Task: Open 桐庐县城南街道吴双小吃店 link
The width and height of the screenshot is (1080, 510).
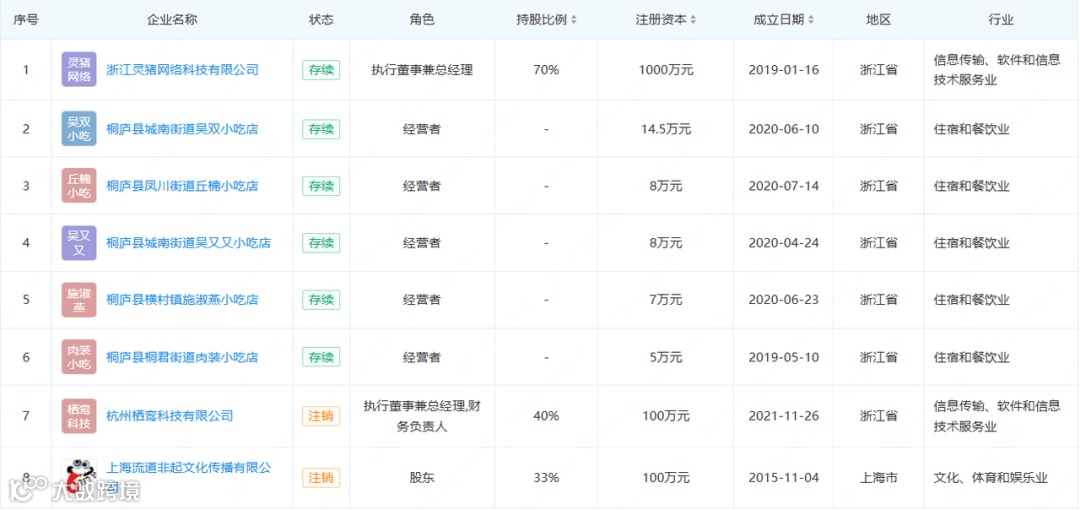Action: [182, 129]
